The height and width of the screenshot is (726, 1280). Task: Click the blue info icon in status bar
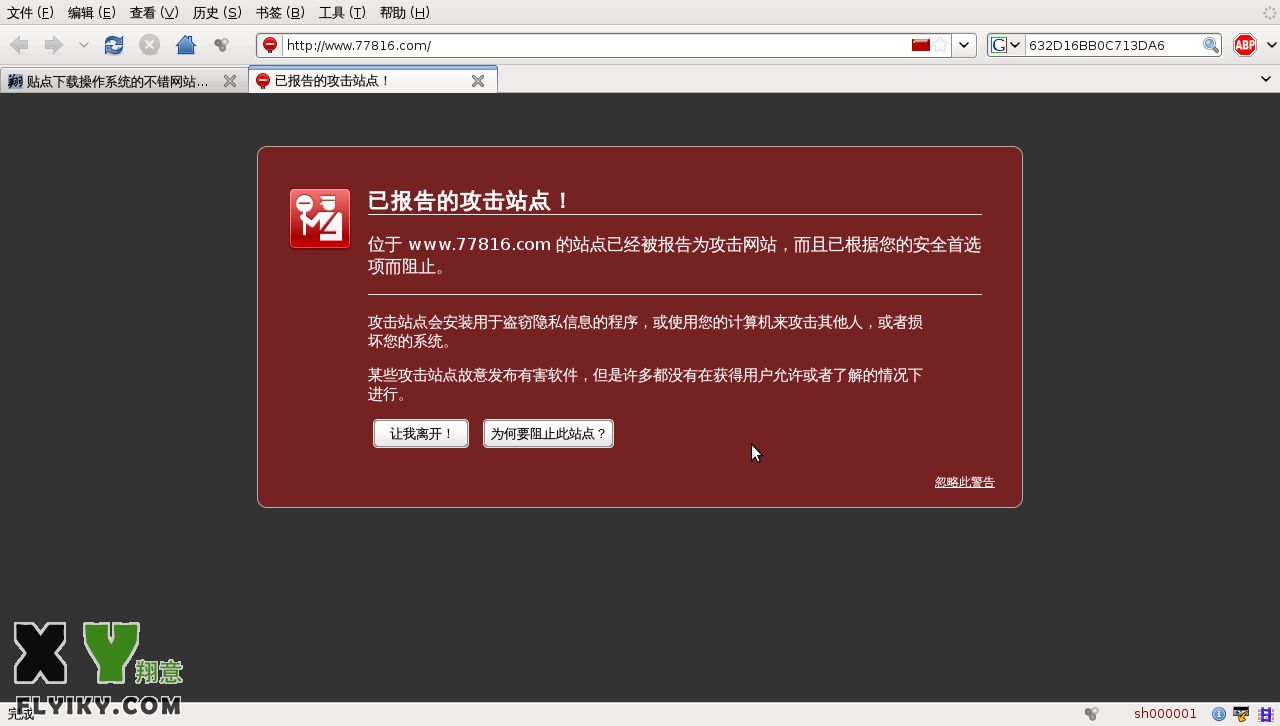tap(1219, 714)
